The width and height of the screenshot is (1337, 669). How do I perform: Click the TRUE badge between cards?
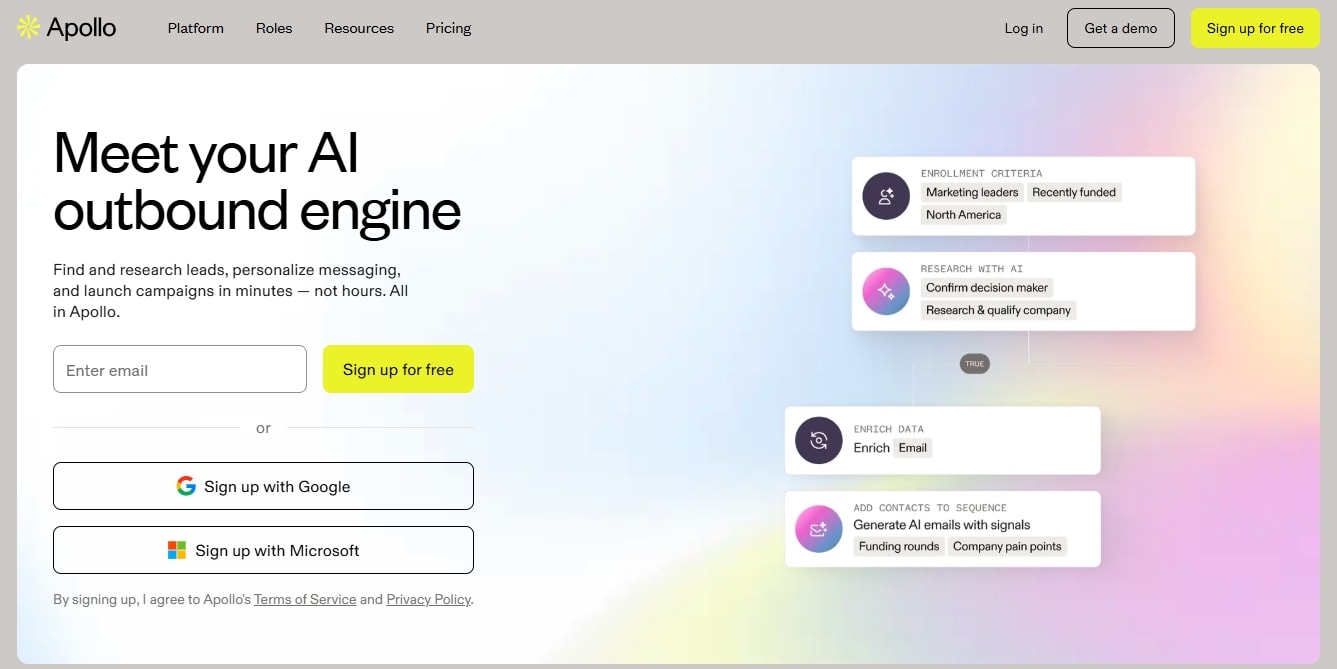point(974,364)
